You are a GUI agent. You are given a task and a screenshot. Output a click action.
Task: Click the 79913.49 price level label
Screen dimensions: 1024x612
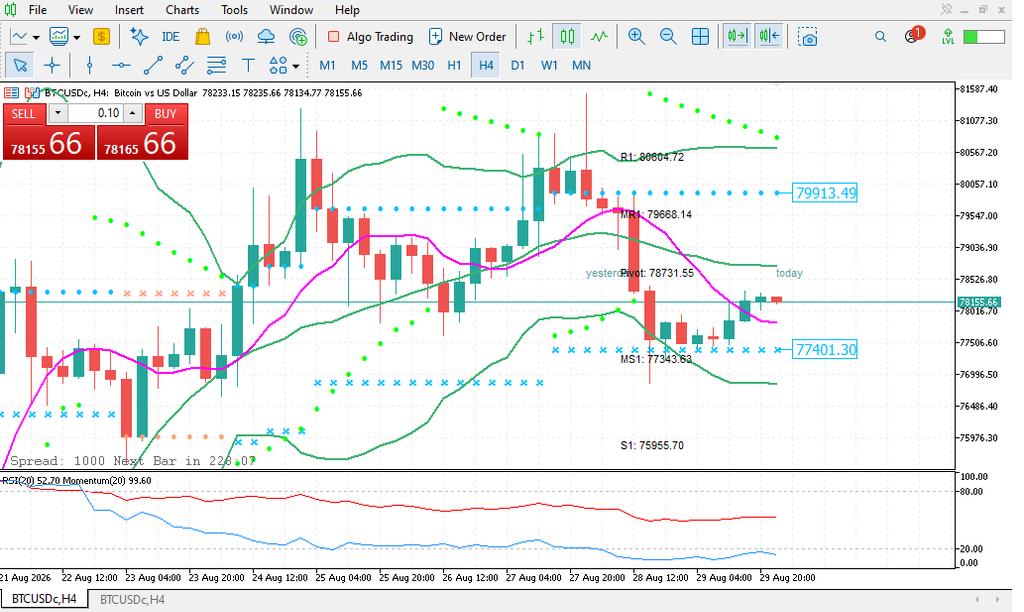[825, 193]
